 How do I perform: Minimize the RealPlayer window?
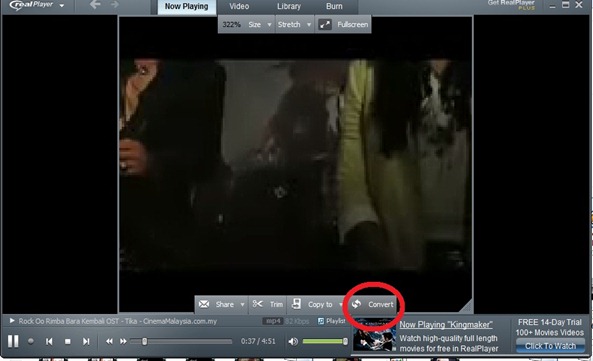(x=553, y=6)
